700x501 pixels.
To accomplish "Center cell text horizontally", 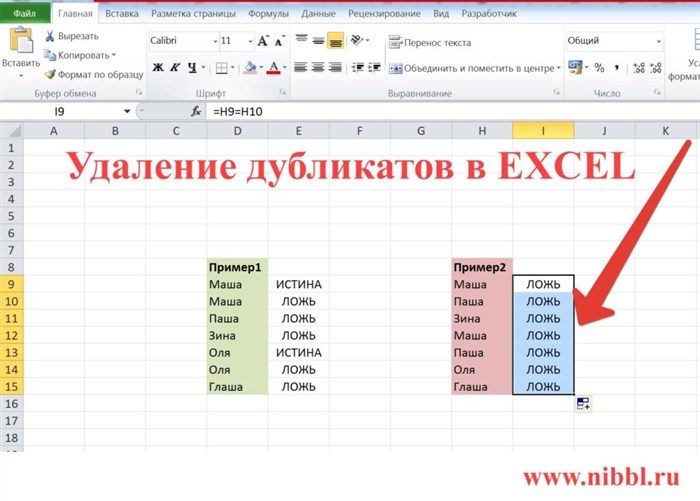I will point(318,67).
